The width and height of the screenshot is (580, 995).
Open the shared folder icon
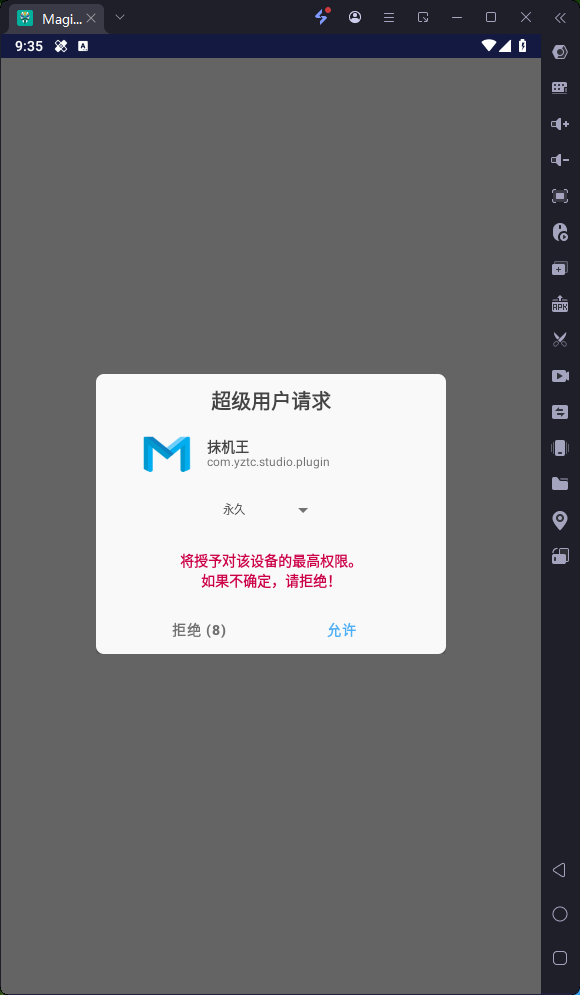[x=560, y=484]
